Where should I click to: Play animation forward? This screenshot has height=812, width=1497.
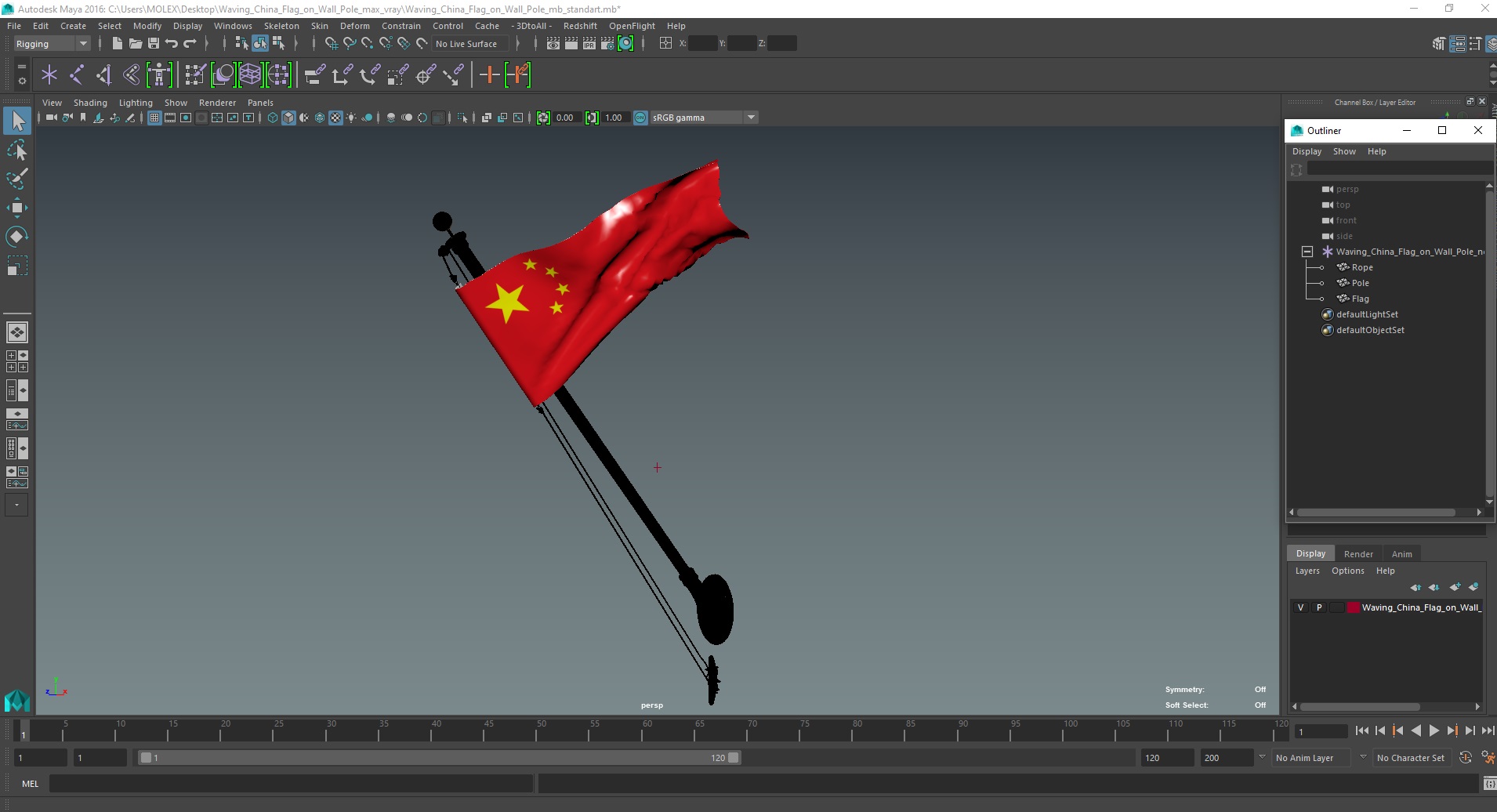tap(1434, 730)
